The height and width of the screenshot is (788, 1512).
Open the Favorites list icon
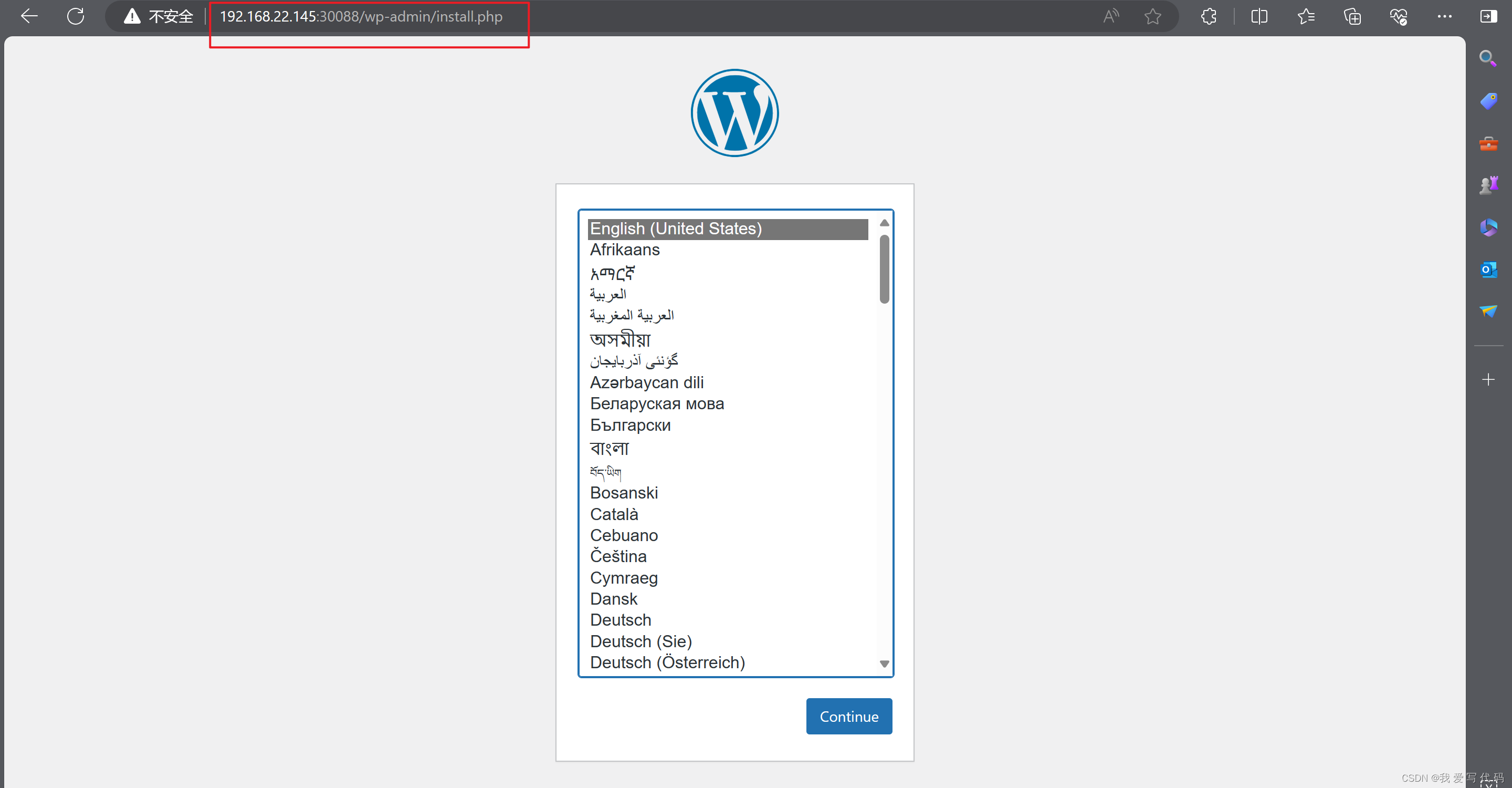(x=1305, y=16)
